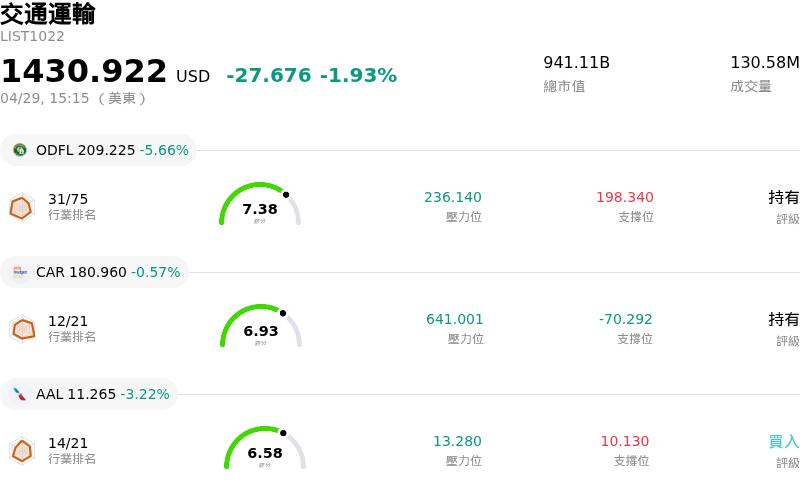Viewport: 800px width, 488px height.
Task: Click the AAL airline logo icon
Action: click(20, 394)
